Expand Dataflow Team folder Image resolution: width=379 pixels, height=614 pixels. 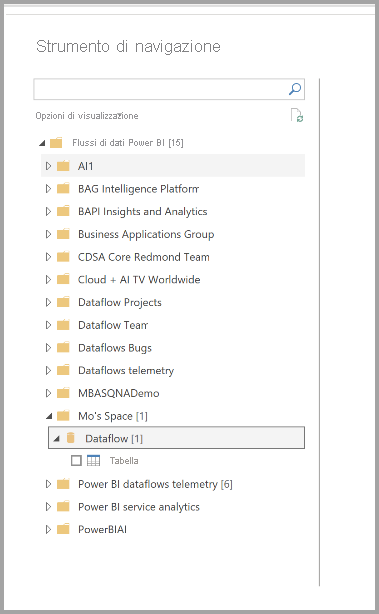click(49, 325)
